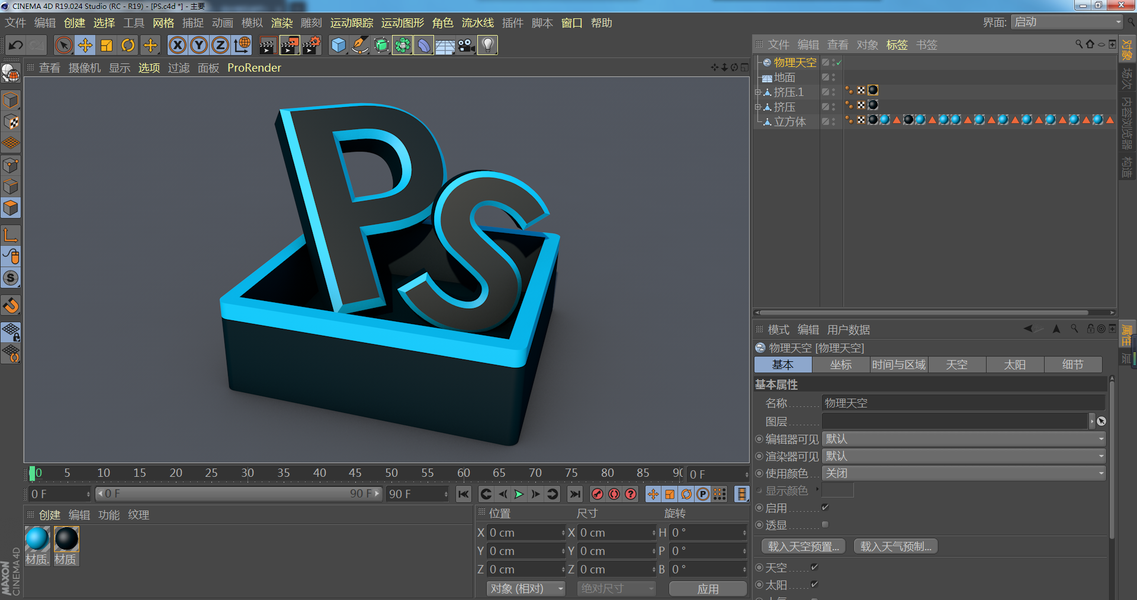This screenshot has height=600, width=1137.
Task: Click the Undo arrow in the toolbar
Action: point(15,45)
